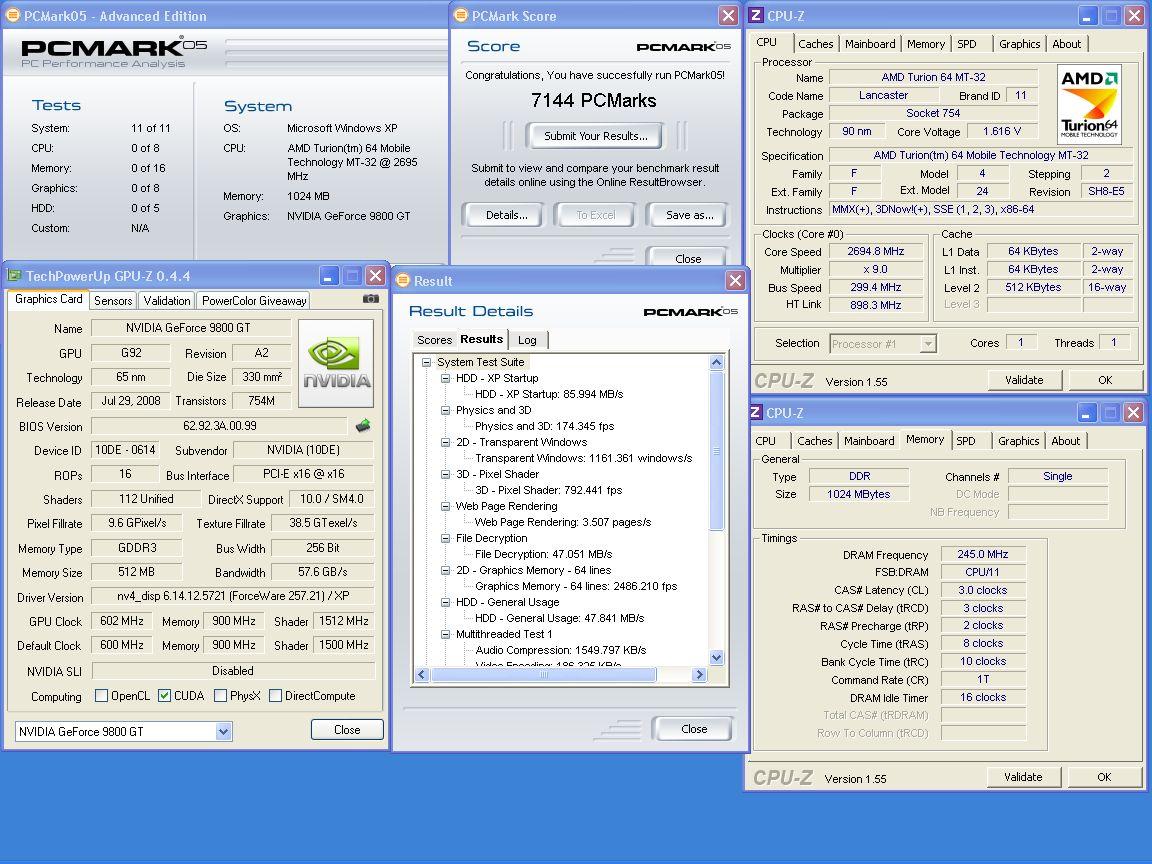Viewport: 1152px width, 864px height.
Task: Click Validate in upper CPU-Z window
Action: pos(1023,380)
